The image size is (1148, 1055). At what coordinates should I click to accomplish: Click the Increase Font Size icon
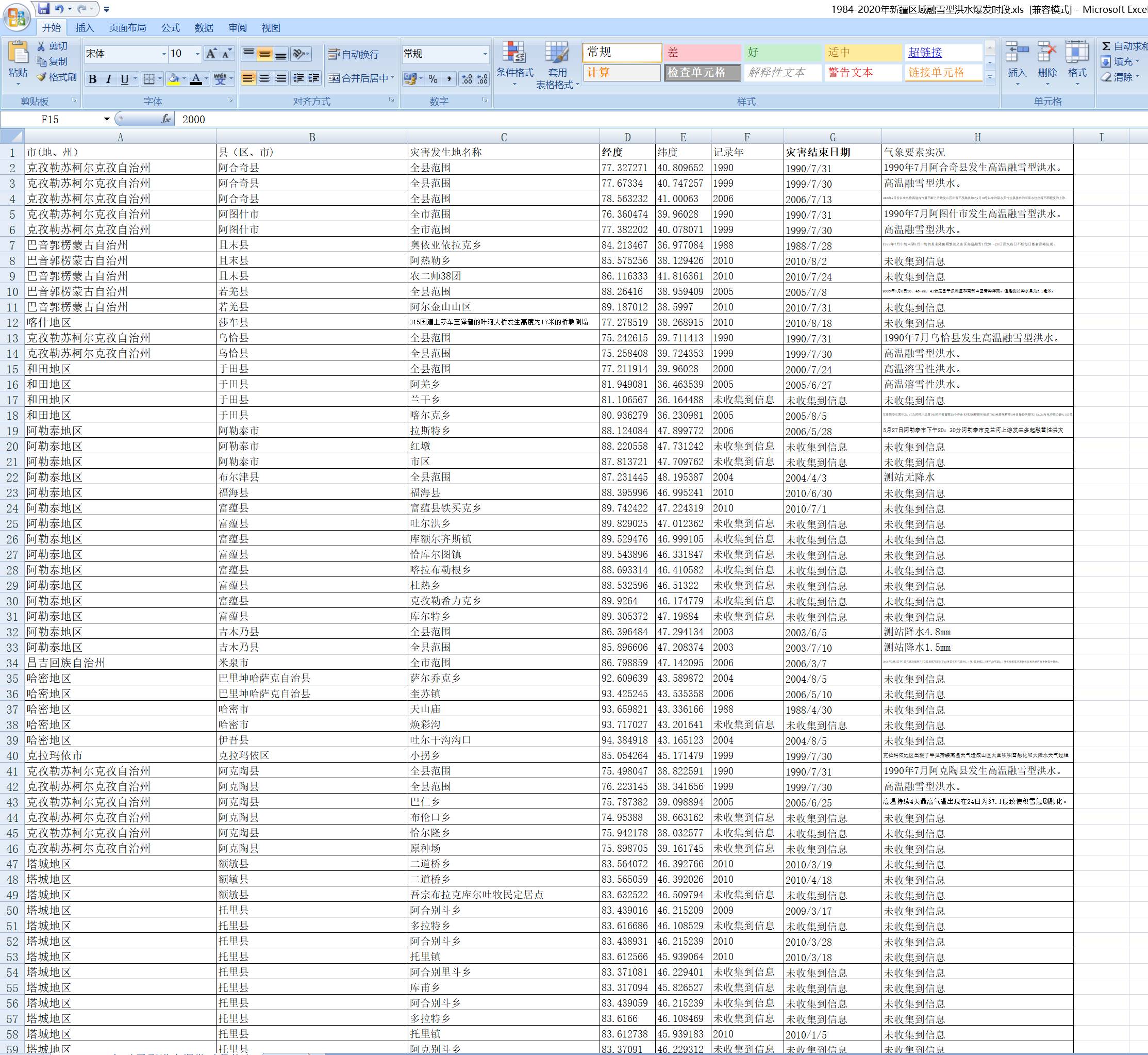point(211,54)
